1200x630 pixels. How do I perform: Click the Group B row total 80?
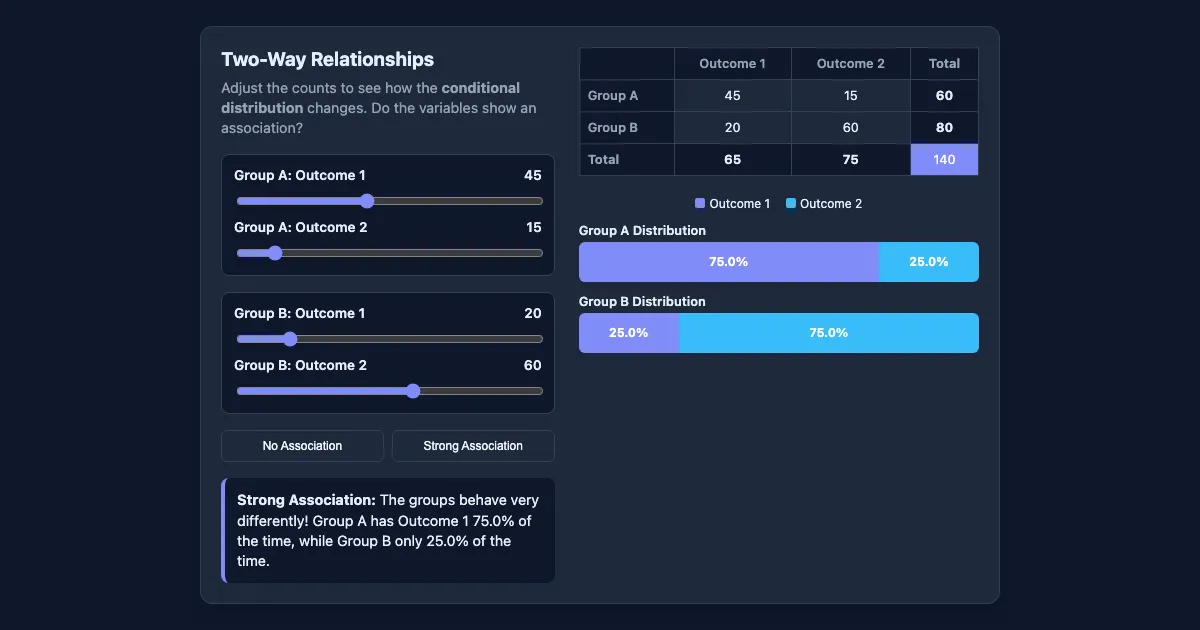(944, 128)
